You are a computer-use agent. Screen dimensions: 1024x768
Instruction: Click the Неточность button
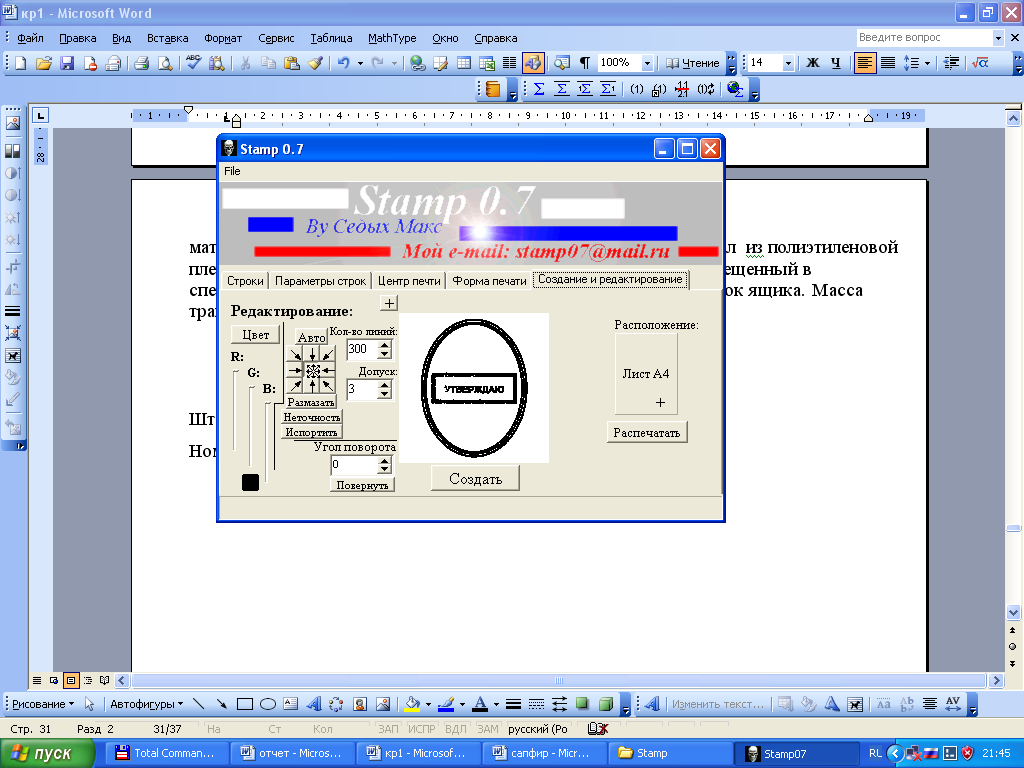(x=312, y=417)
